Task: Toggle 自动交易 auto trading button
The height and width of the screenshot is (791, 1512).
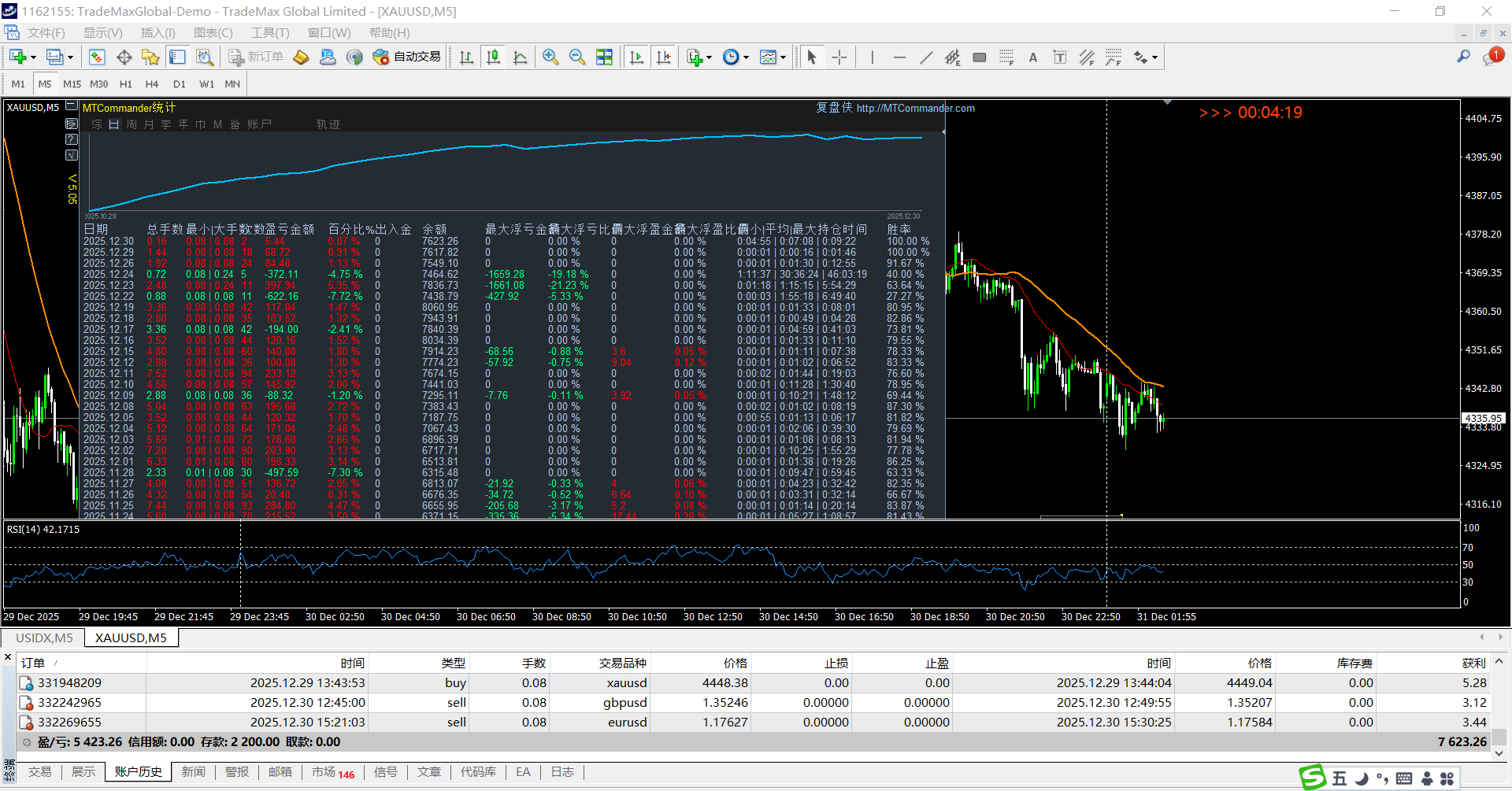Action: 407,57
